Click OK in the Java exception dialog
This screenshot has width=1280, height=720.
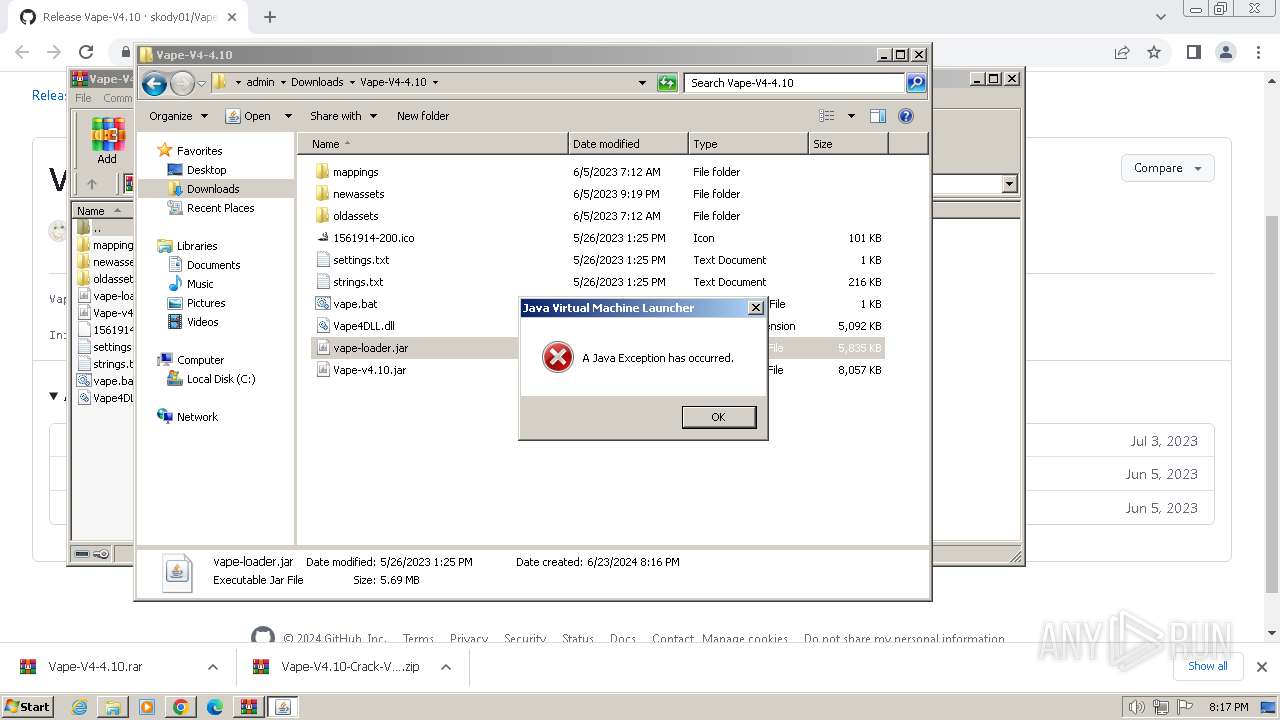coord(718,417)
